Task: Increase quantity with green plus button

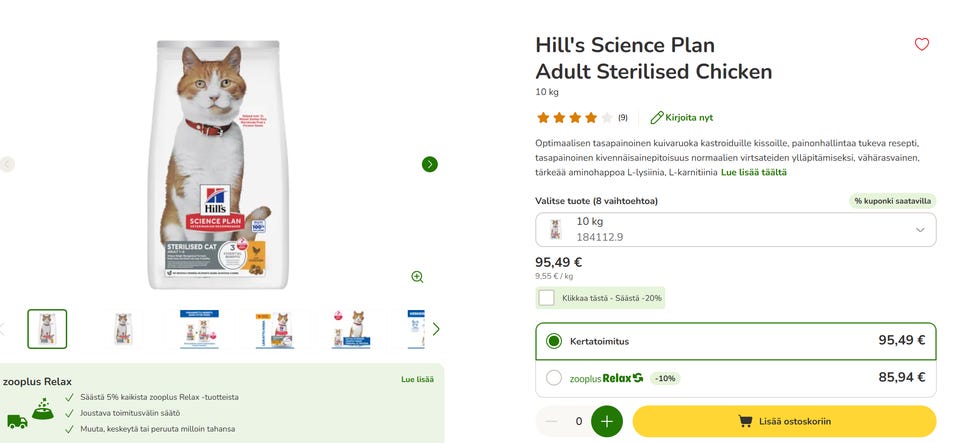Action: [x=607, y=421]
